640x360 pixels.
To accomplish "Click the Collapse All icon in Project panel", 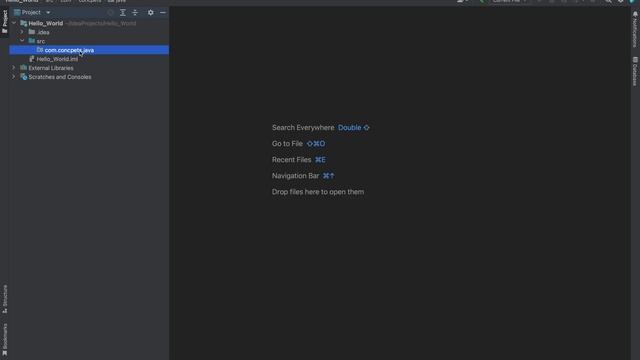I will [x=135, y=13].
